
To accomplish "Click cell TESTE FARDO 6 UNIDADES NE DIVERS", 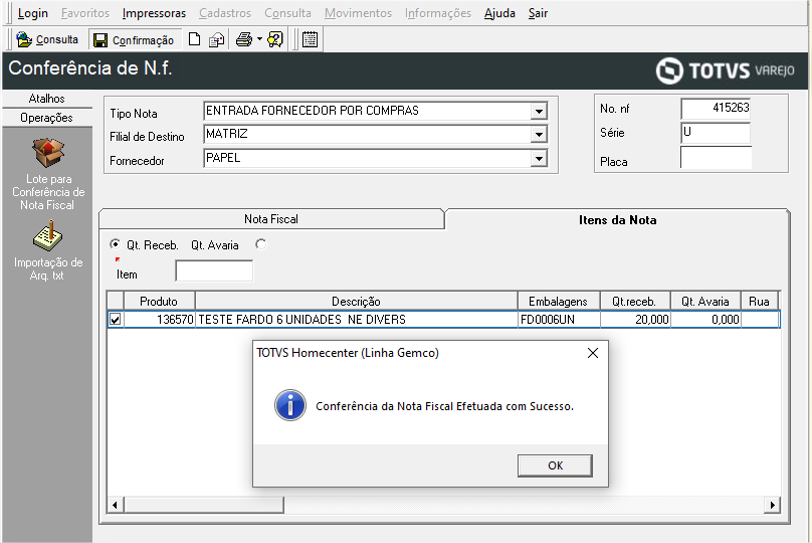I will [356, 319].
